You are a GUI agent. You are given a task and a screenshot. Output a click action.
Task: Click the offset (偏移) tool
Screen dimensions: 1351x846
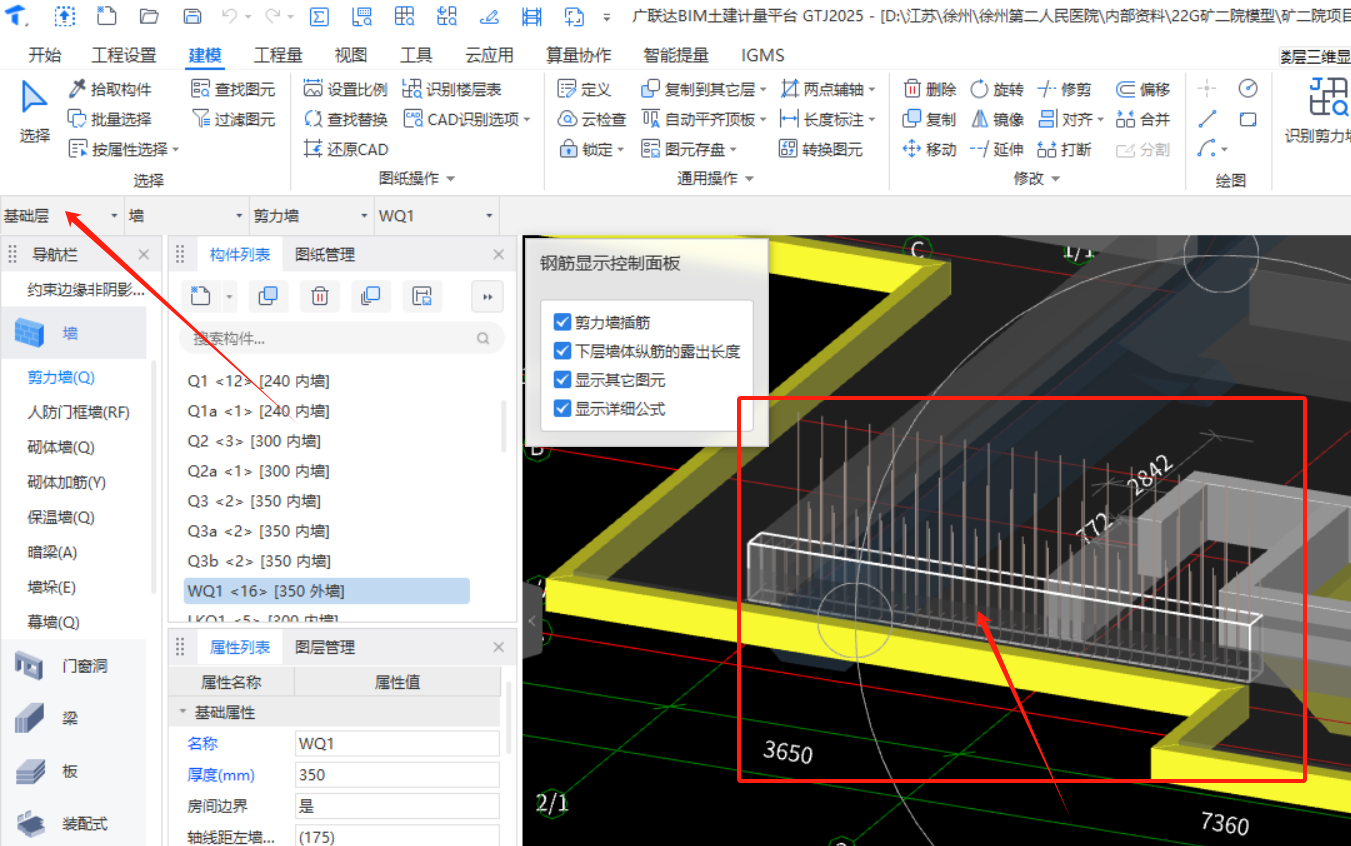pyautogui.click(x=1143, y=89)
